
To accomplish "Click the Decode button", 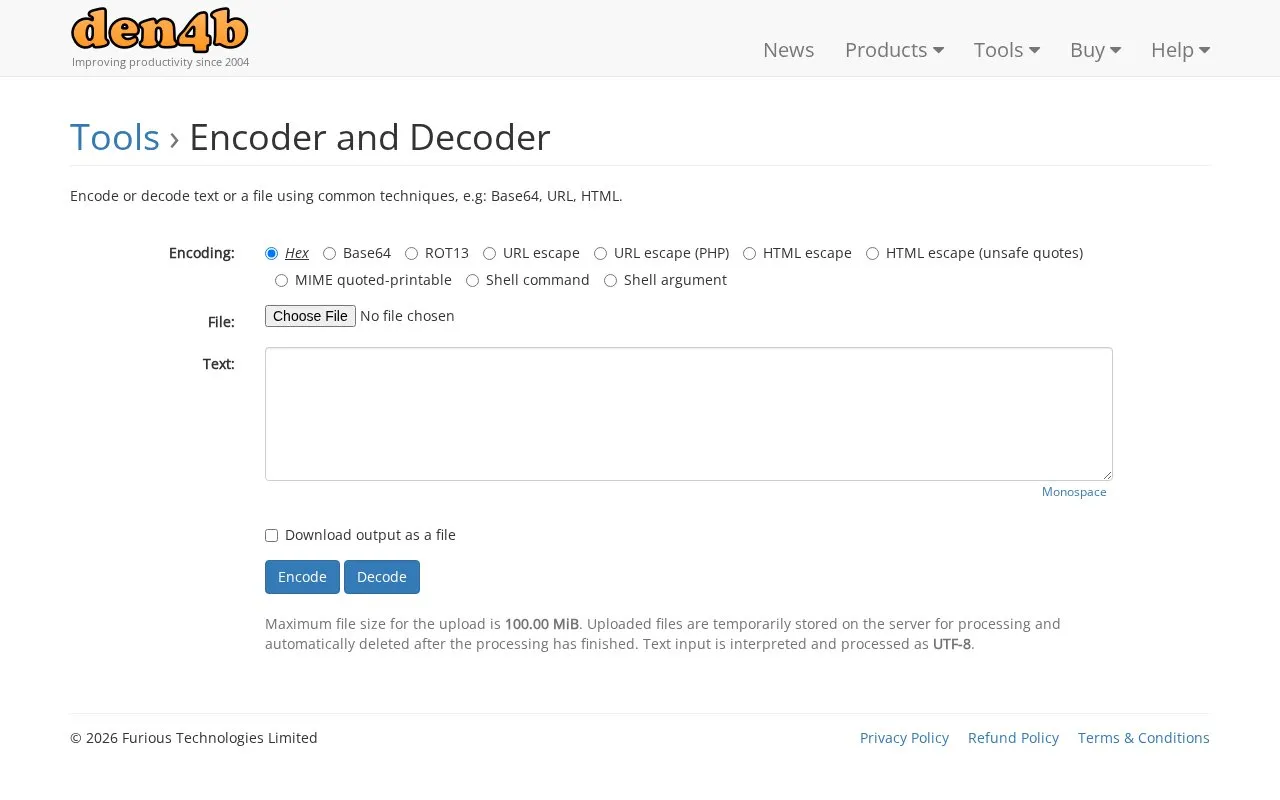I will coord(382,577).
